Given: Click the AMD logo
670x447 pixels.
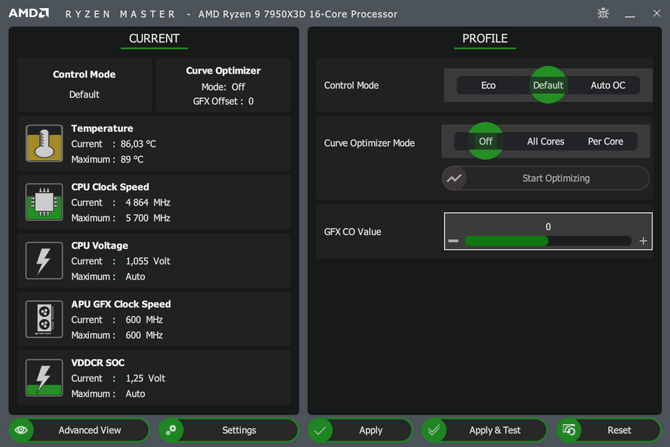Looking at the screenshot, I should (29, 13).
